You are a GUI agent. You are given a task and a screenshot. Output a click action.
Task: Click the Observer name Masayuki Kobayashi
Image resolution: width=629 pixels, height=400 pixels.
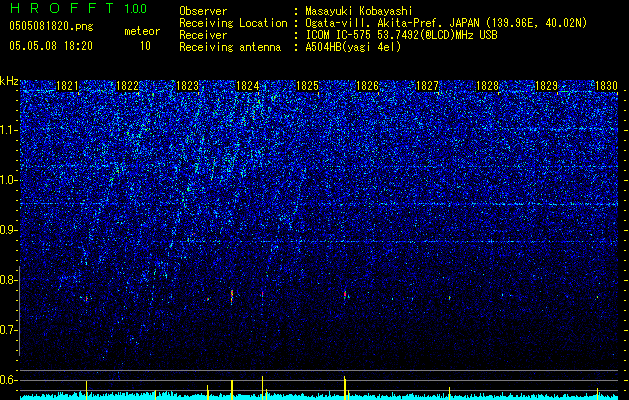pyautogui.click(x=359, y=11)
